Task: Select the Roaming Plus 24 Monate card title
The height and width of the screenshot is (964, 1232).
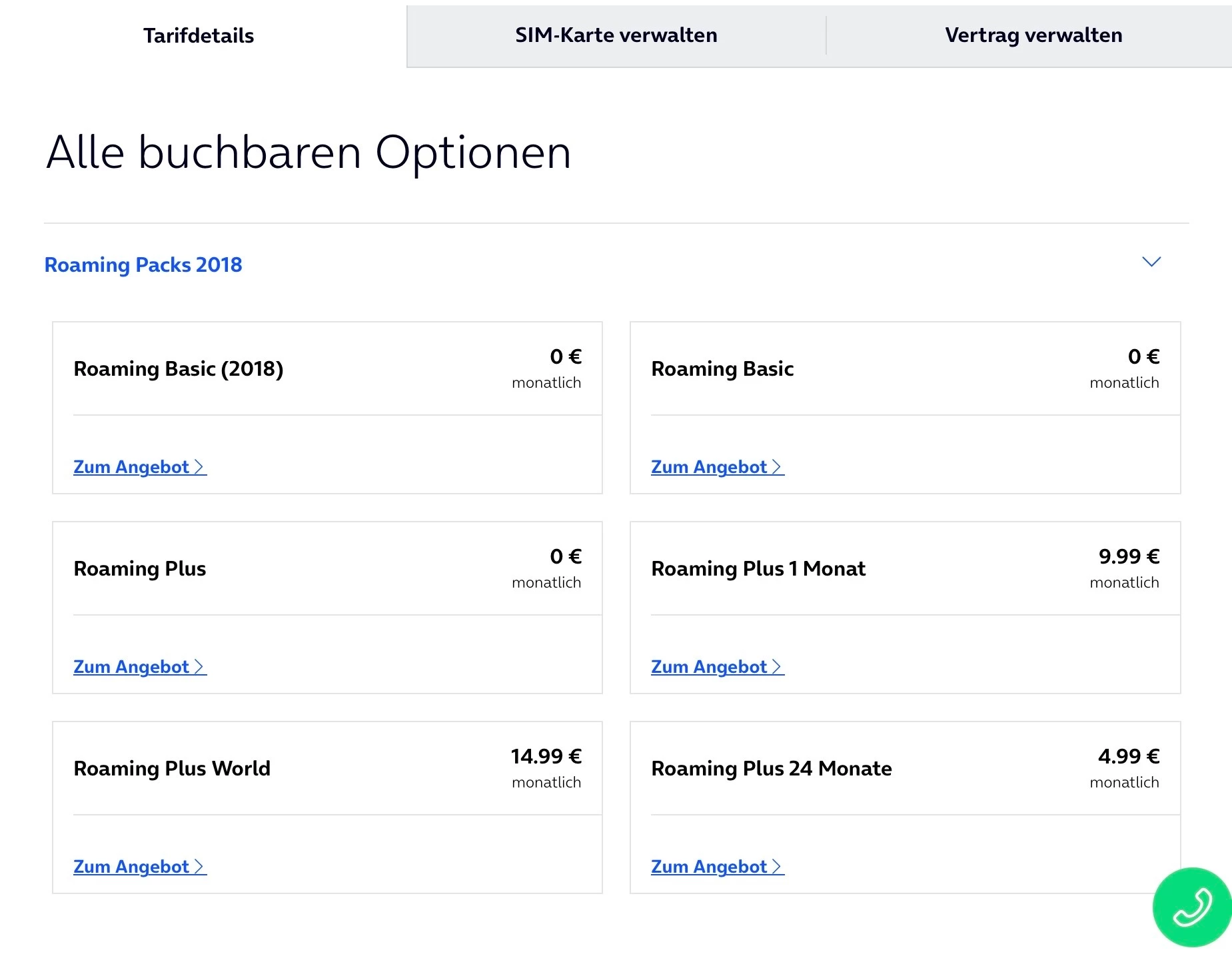Action: click(x=771, y=769)
